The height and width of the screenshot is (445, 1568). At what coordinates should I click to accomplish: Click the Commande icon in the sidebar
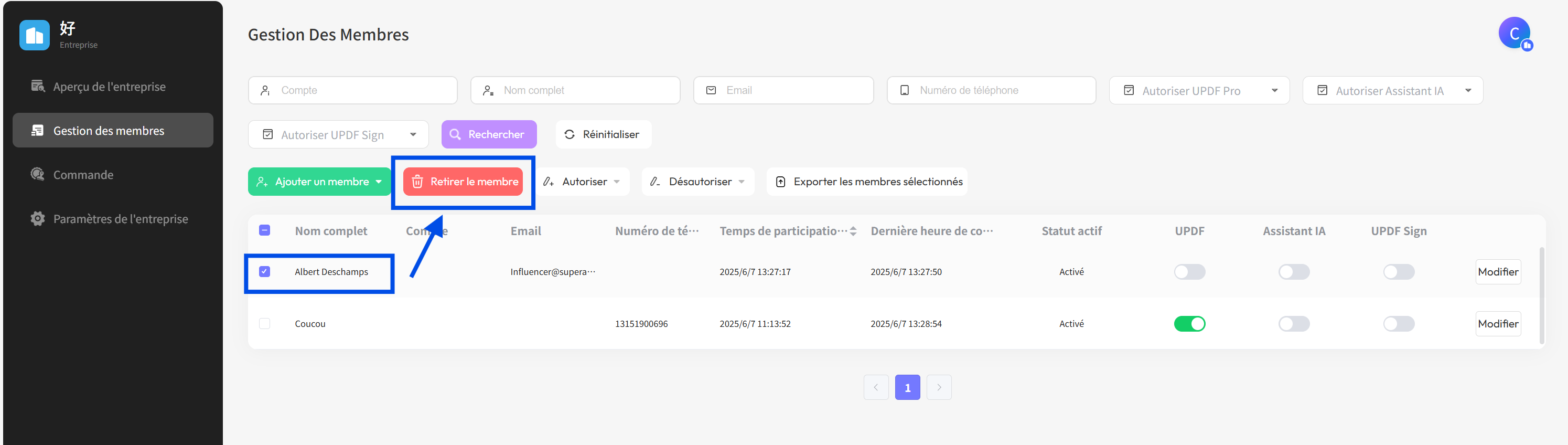38,175
